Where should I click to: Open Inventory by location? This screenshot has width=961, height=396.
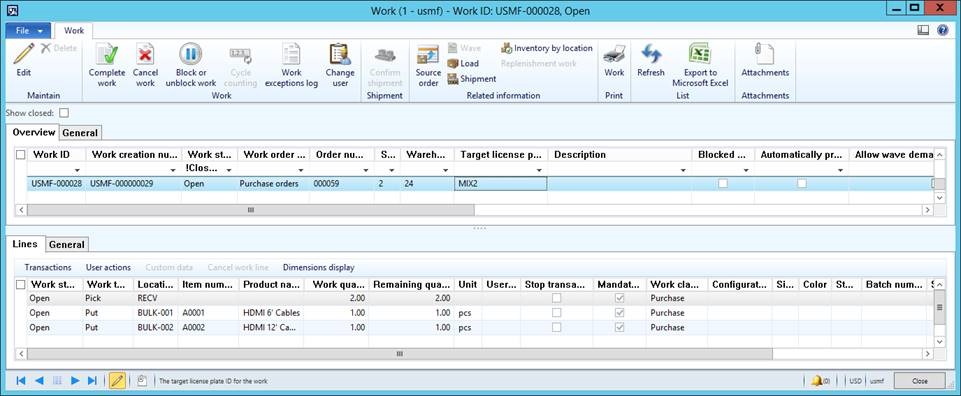pos(547,48)
